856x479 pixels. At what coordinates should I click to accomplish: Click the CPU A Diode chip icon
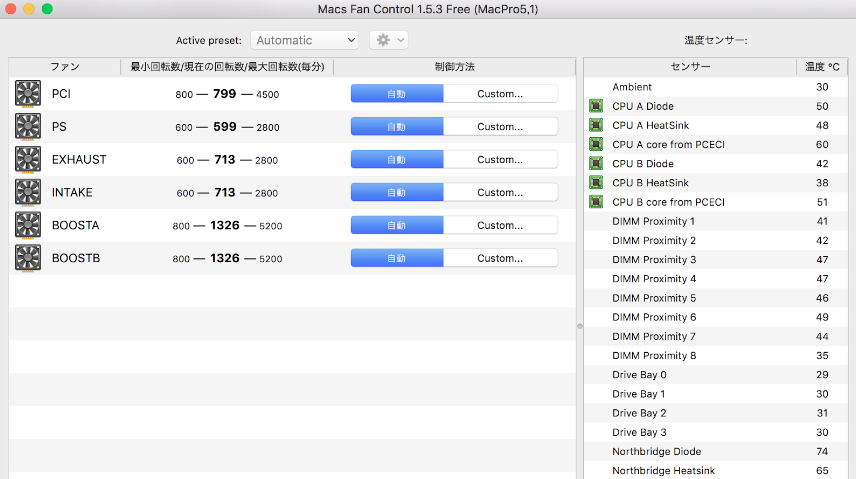click(x=596, y=106)
